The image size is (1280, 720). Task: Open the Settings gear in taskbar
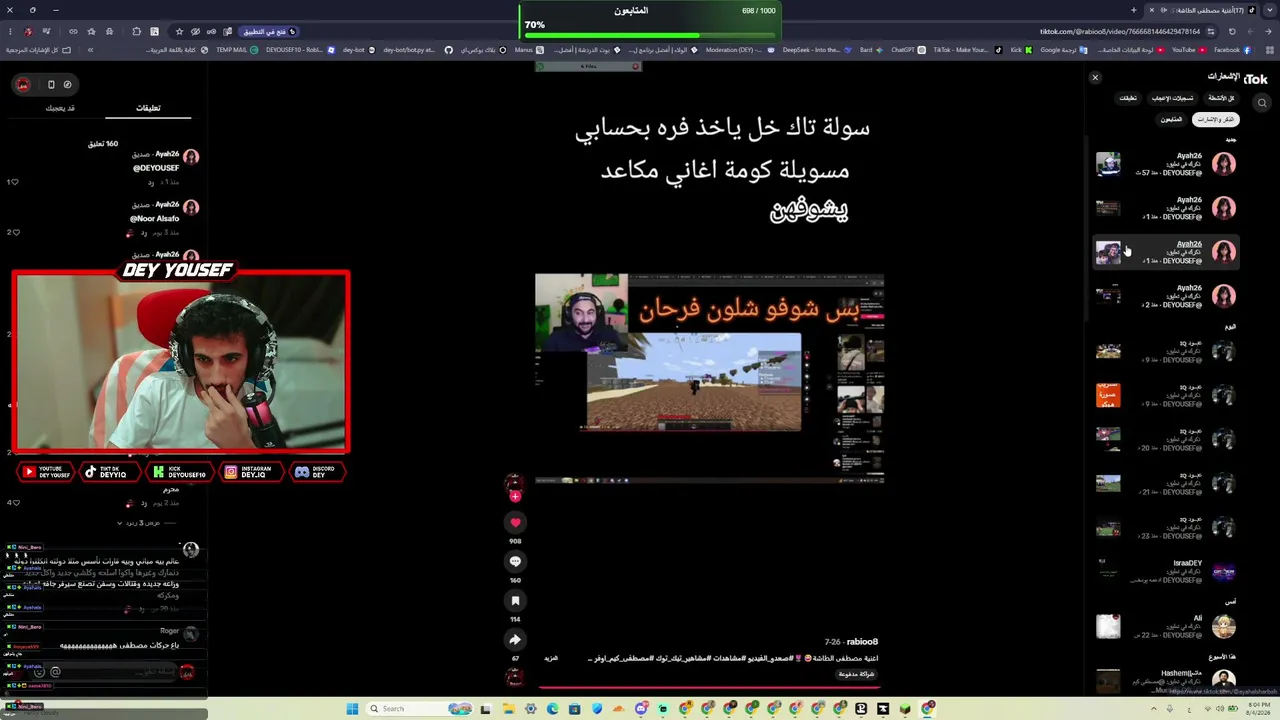coord(530,709)
